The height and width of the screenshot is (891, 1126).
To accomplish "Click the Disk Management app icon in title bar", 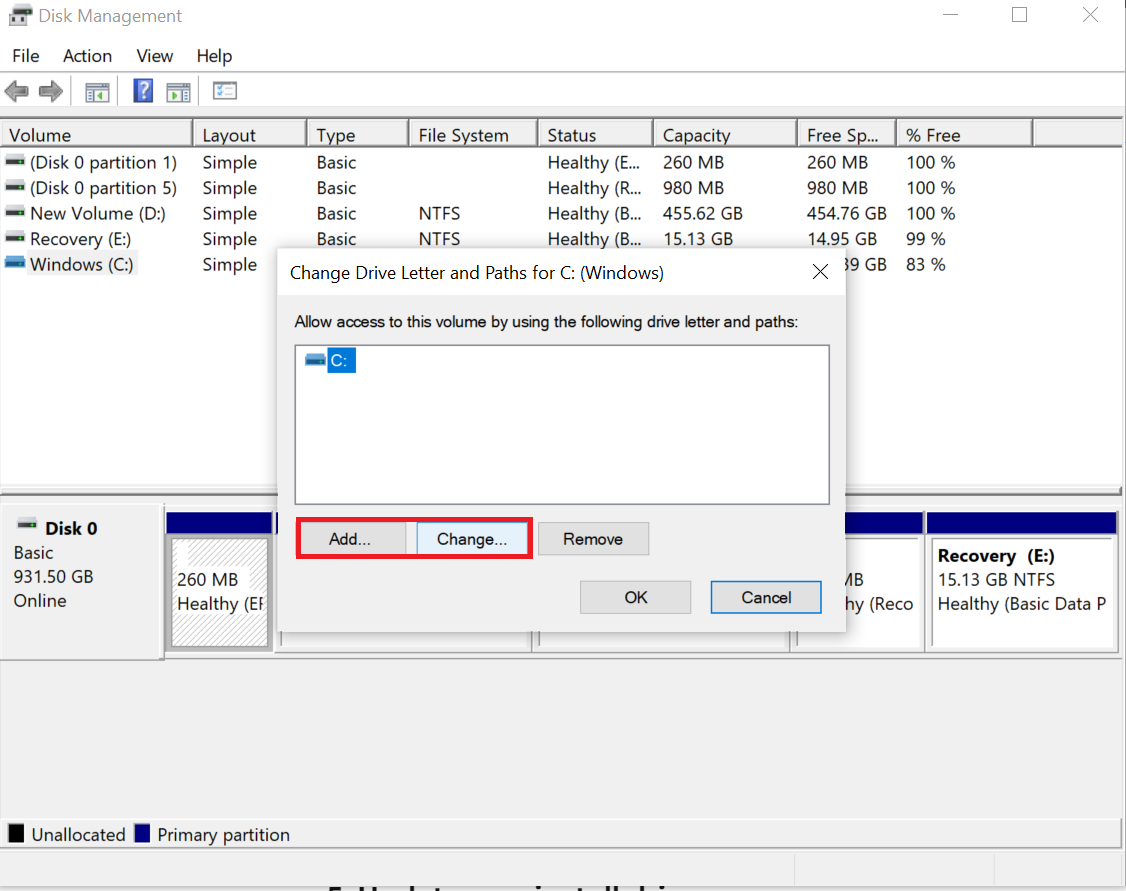I will point(20,15).
